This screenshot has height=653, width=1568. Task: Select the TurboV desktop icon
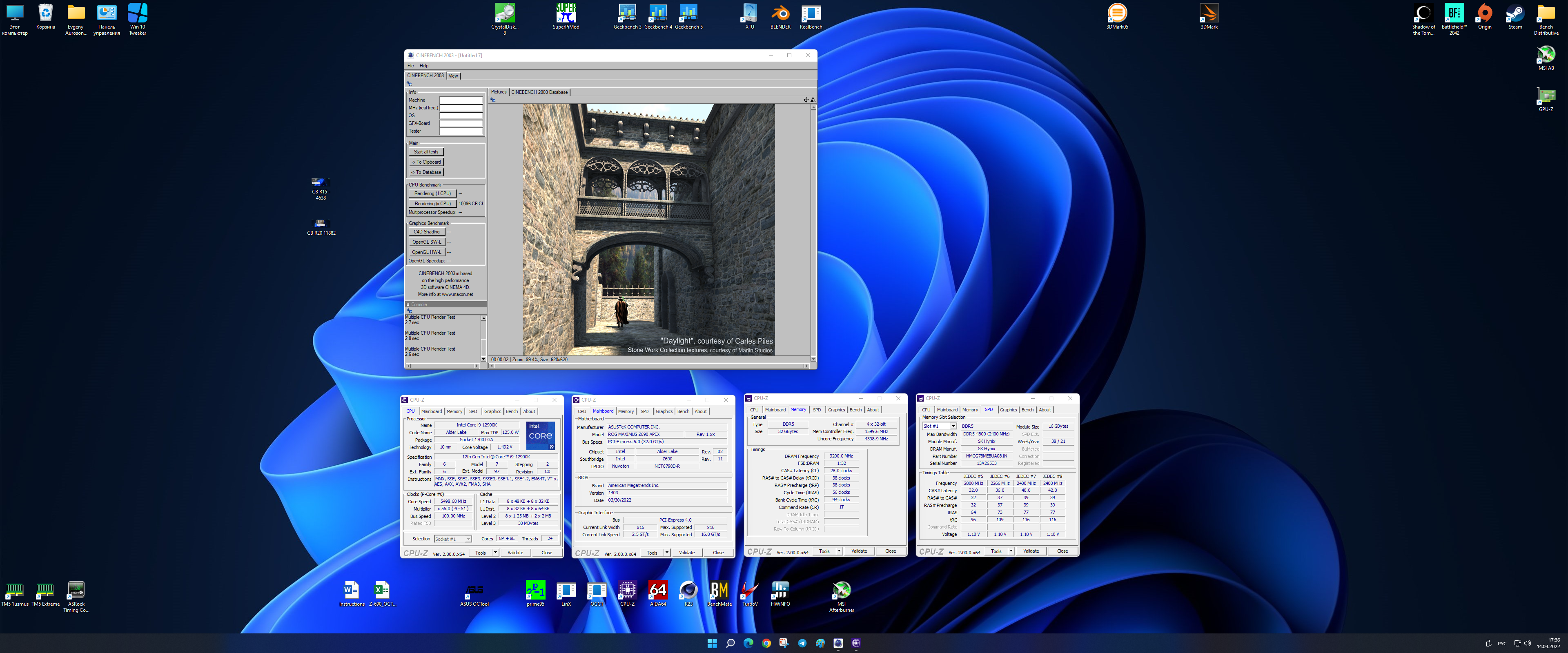[750, 593]
